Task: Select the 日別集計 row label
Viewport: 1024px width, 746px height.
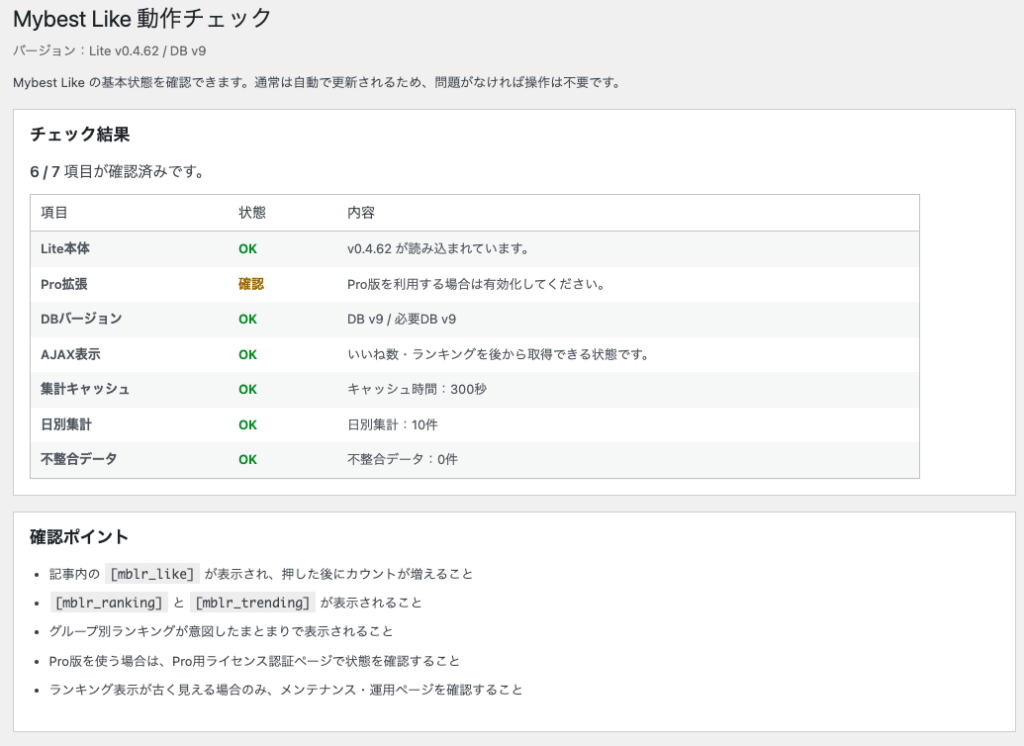Action: click(66, 425)
